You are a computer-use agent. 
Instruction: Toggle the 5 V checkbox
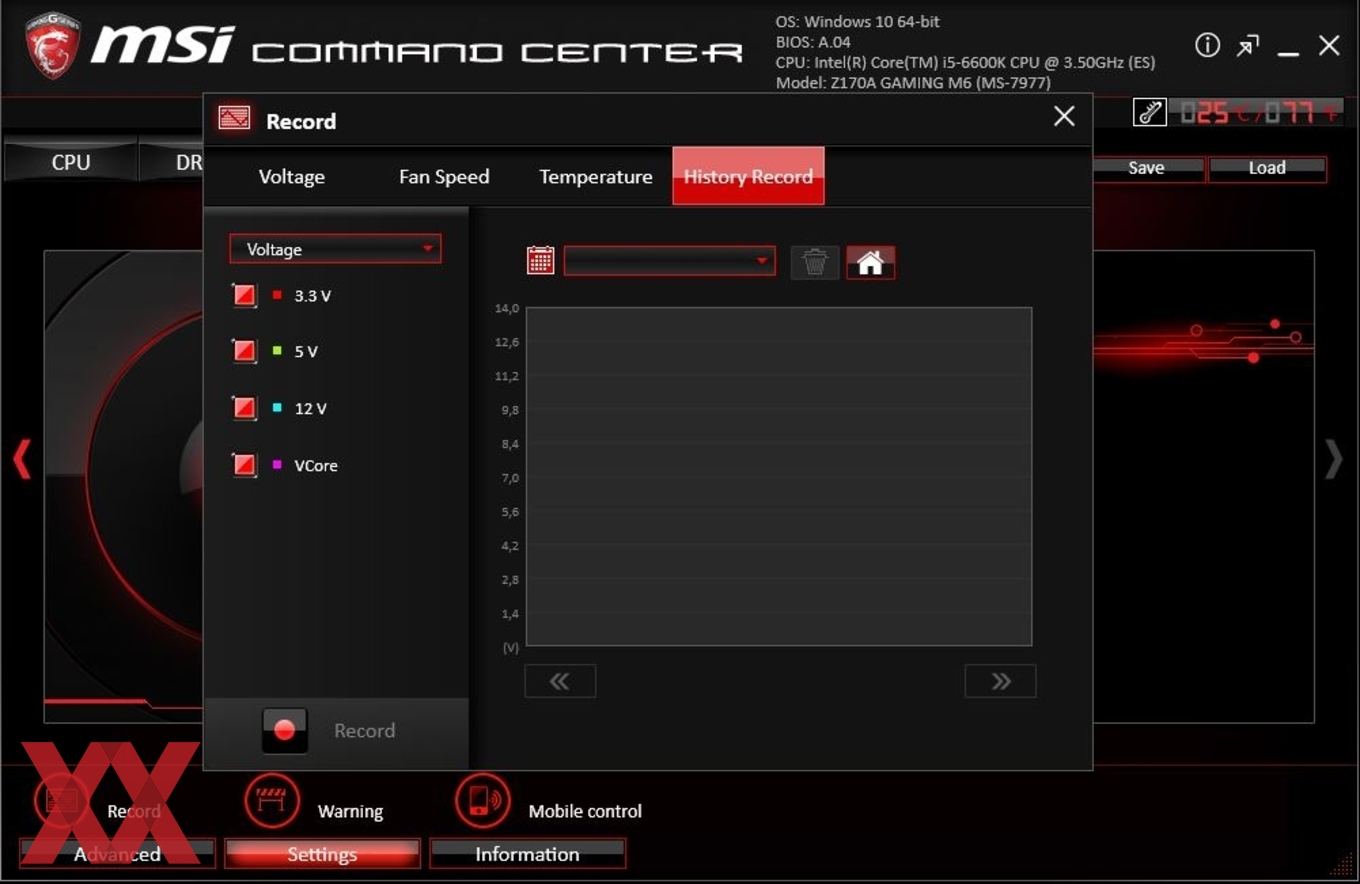[x=245, y=351]
